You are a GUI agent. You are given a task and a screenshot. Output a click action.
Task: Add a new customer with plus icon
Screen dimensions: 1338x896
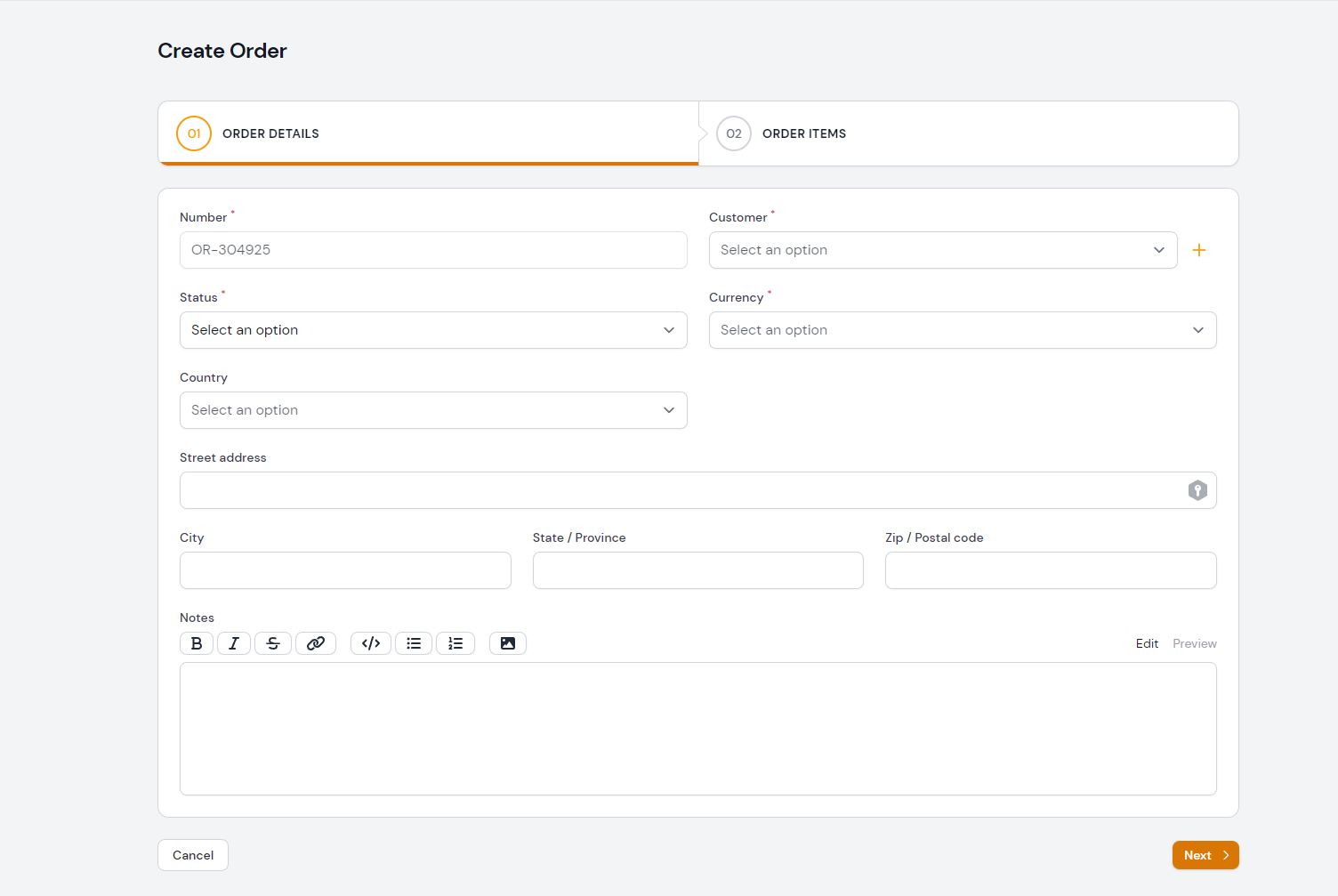tap(1199, 250)
